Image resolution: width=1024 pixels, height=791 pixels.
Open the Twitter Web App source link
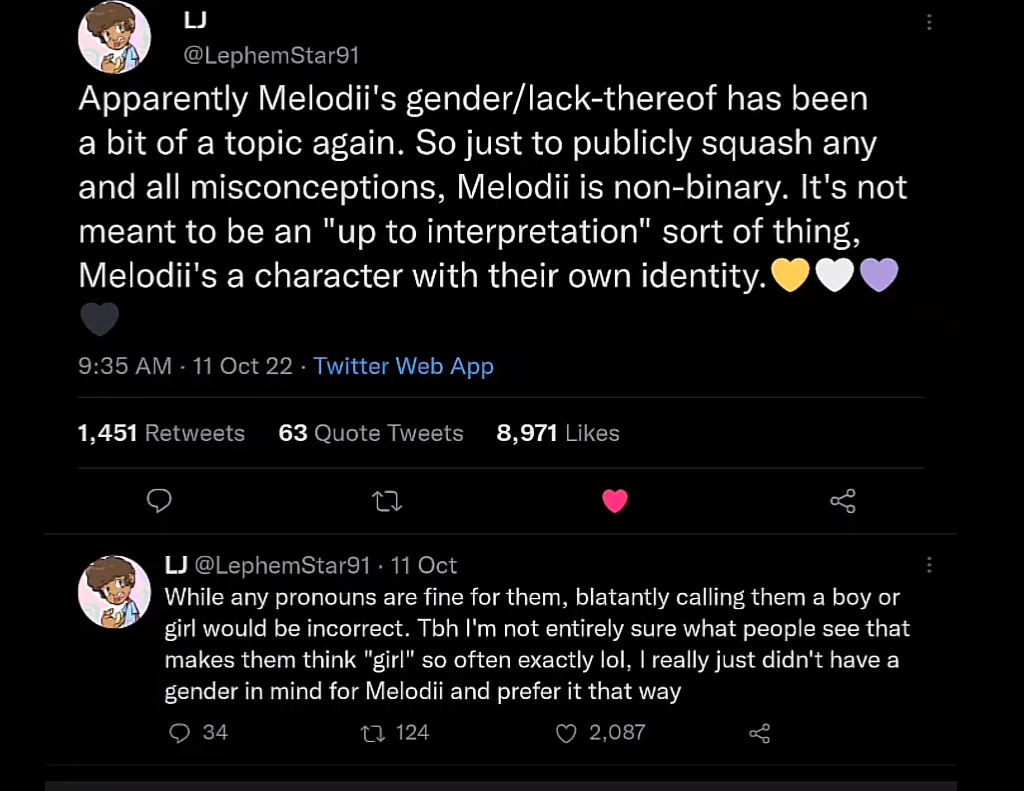403,366
